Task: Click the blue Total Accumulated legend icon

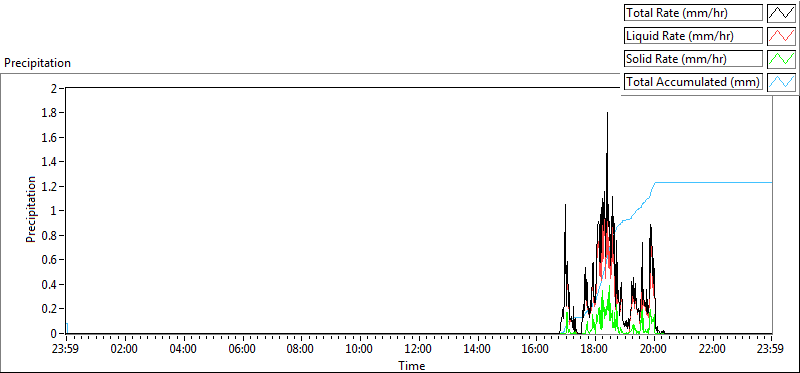Action: 781,82
